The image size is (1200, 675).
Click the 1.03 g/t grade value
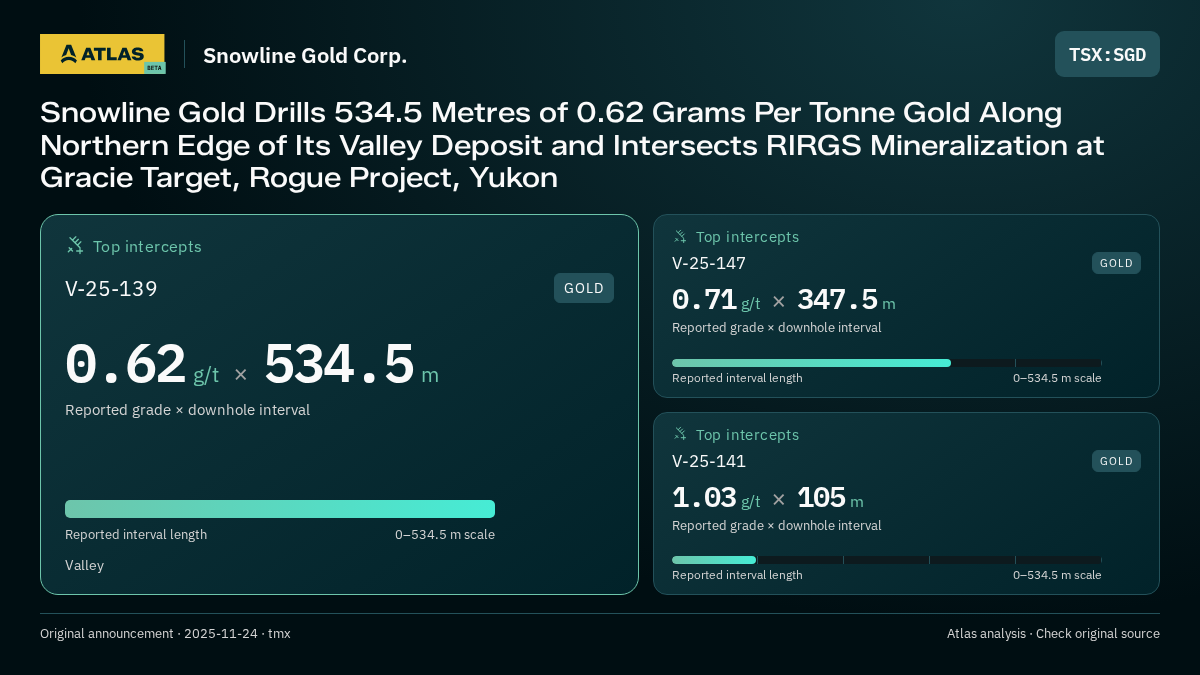pyautogui.click(x=716, y=498)
